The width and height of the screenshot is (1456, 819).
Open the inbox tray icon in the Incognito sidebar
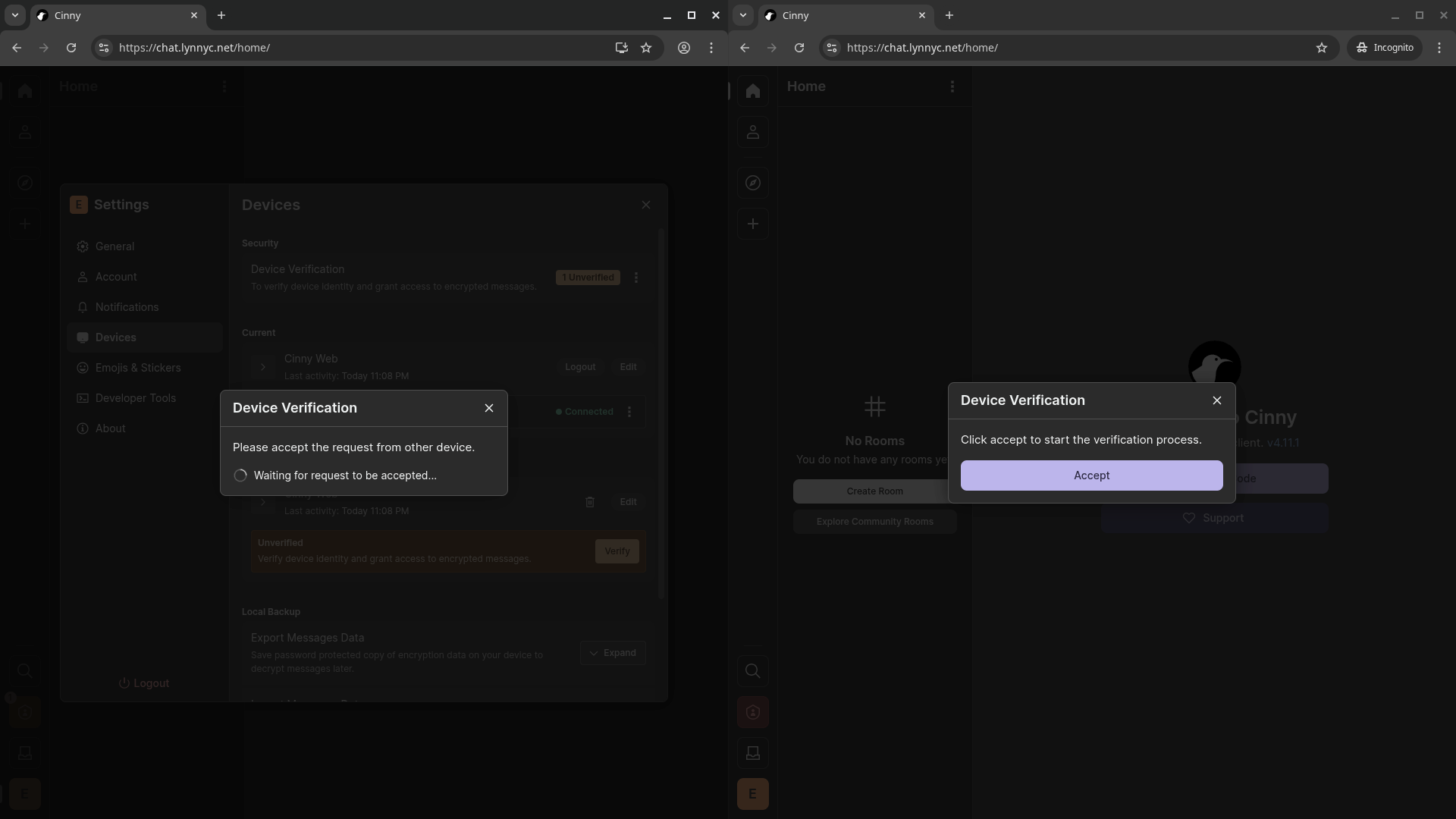tap(753, 753)
